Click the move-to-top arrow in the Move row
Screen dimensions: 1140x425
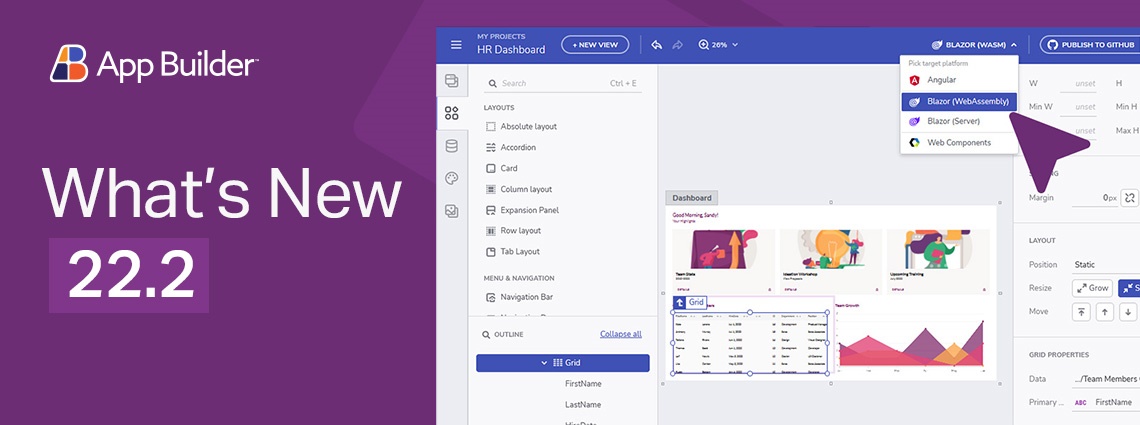click(x=1082, y=312)
